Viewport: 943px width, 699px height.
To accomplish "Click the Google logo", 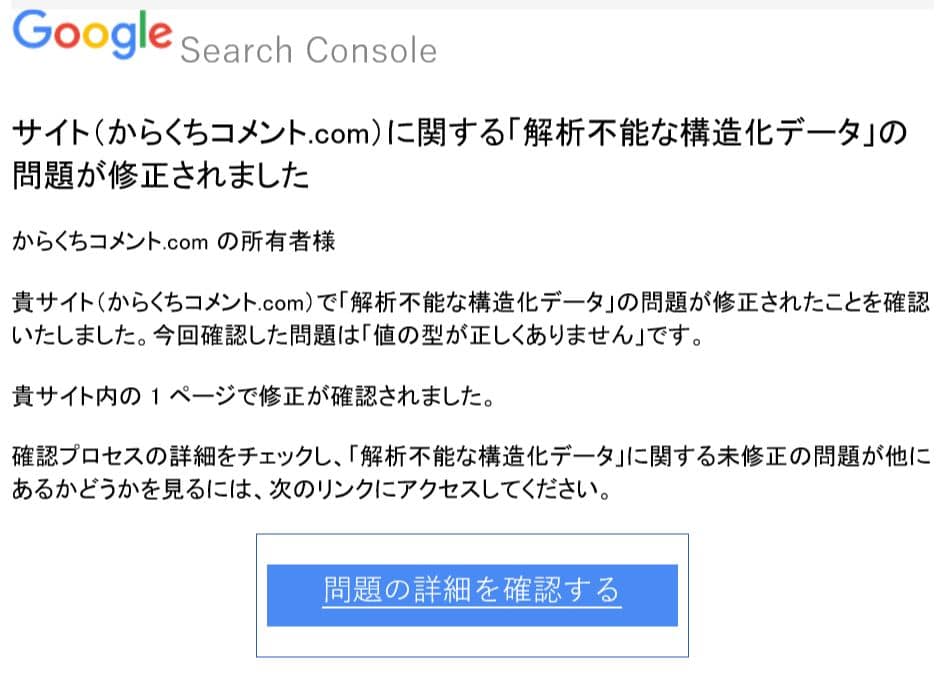I will (x=92, y=35).
